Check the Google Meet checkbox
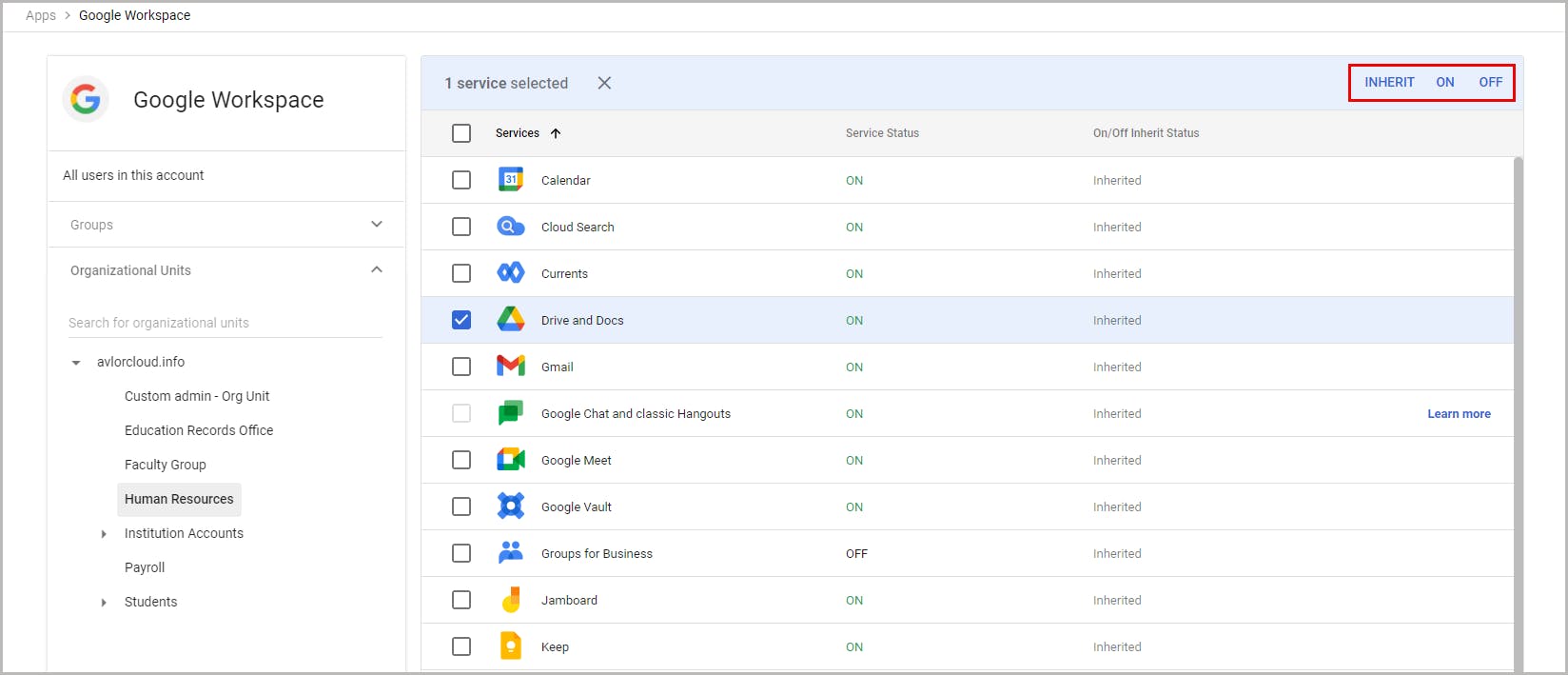The width and height of the screenshot is (1568, 675). pyautogui.click(x=461, y=460)
